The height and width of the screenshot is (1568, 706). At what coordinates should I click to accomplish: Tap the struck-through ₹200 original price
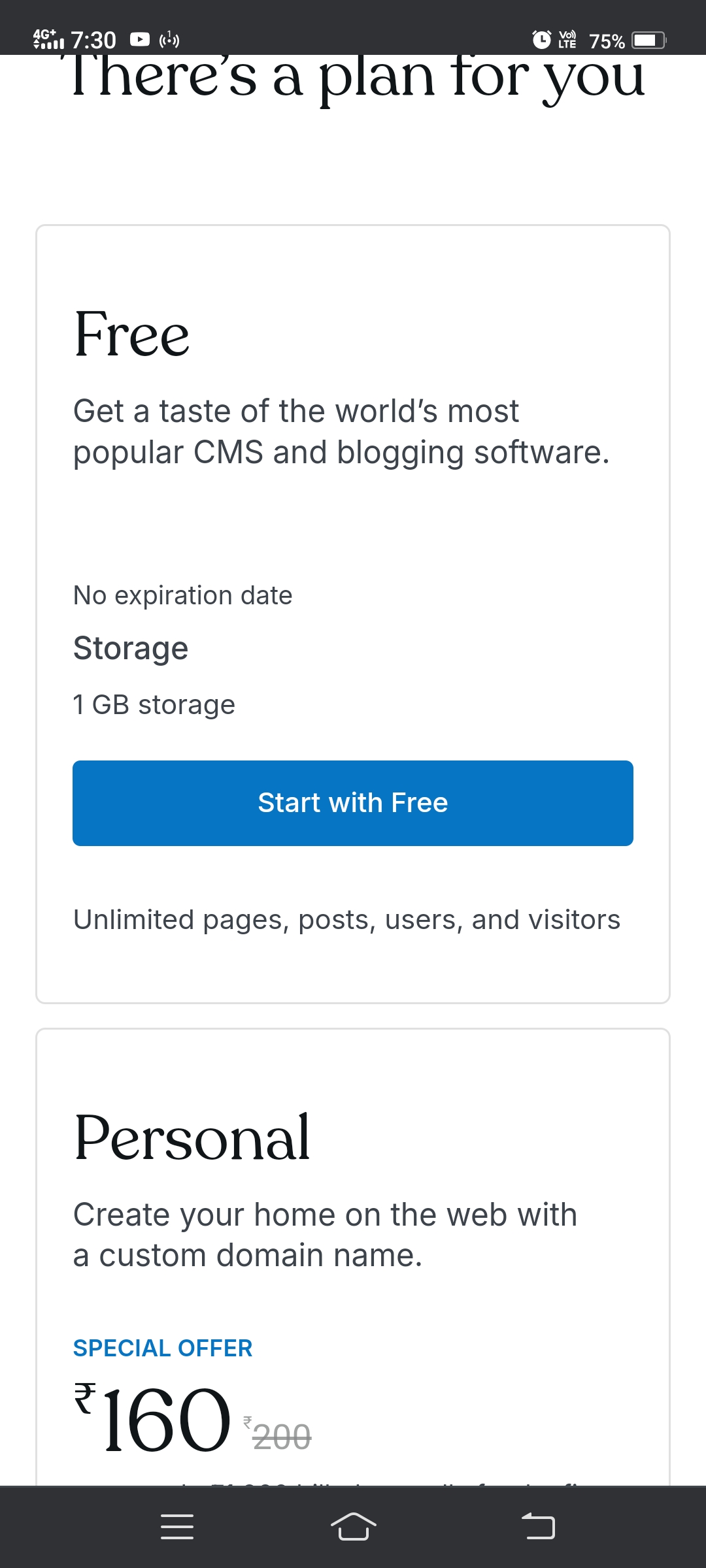point(278,1435)
